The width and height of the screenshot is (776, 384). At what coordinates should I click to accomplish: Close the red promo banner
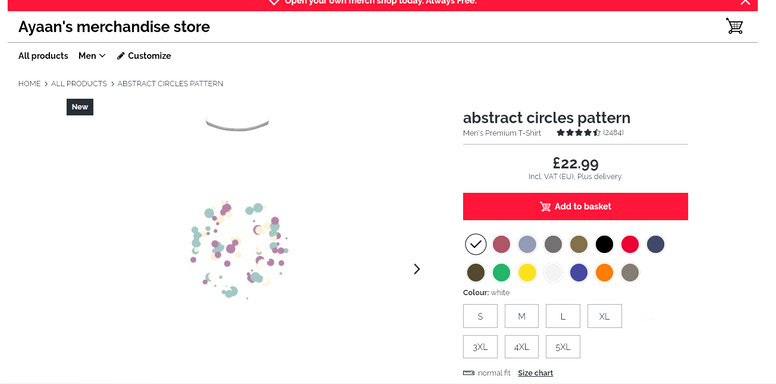click(x=745, y=2)
